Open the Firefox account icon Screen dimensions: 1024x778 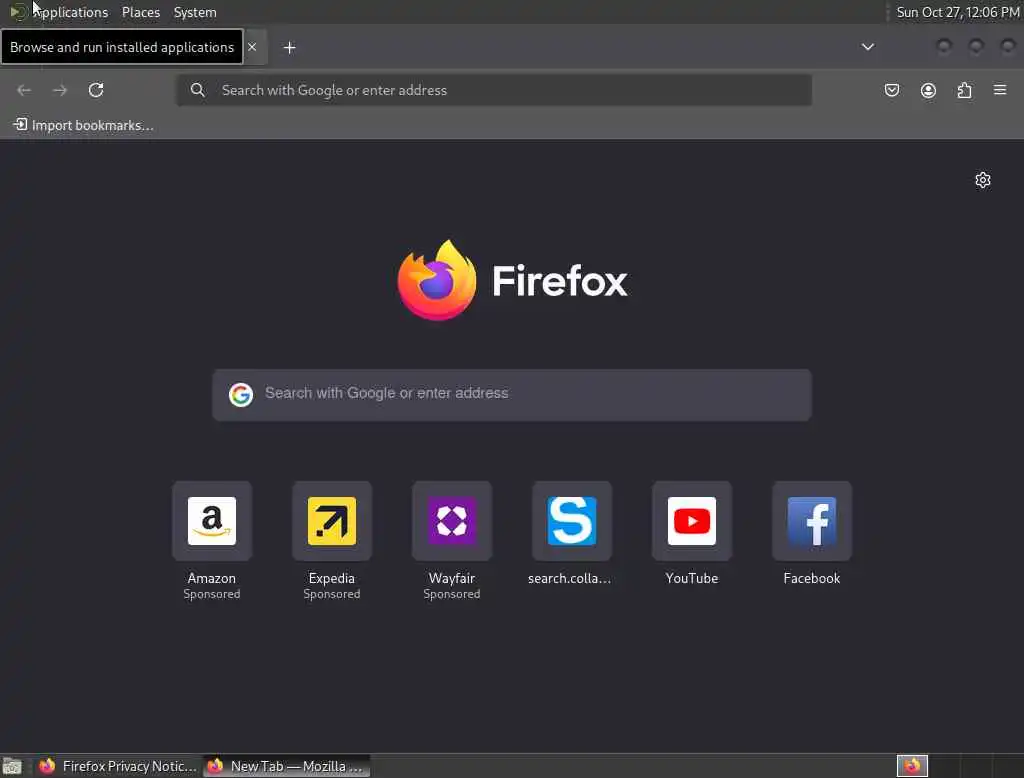point(928,90)
